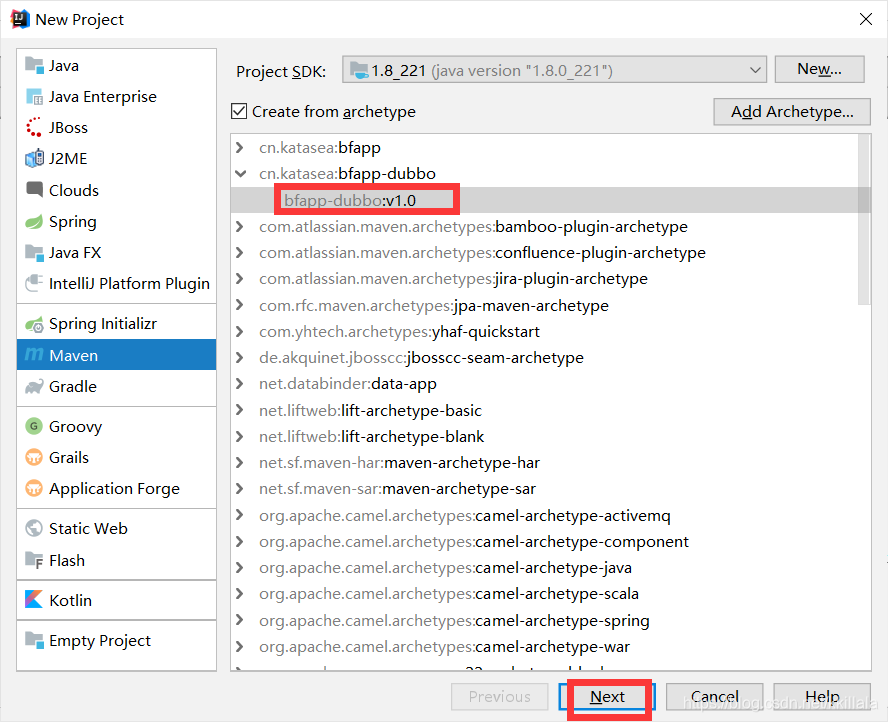Image resolution: width=888 pixels, height=722 pixels.
Task: Click the Help button
Action: pyautogui.click(x=822, y=697)
